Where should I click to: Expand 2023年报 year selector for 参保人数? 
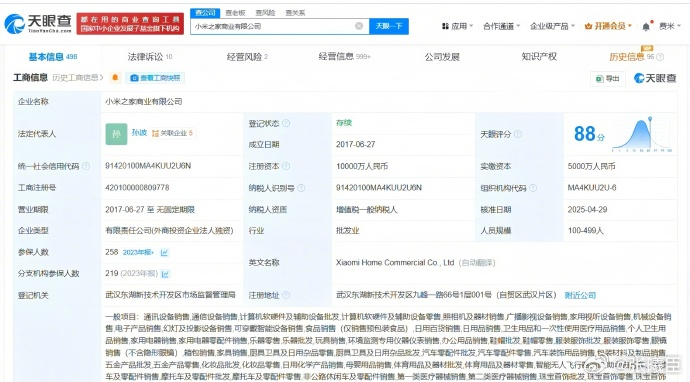point(138,253)
